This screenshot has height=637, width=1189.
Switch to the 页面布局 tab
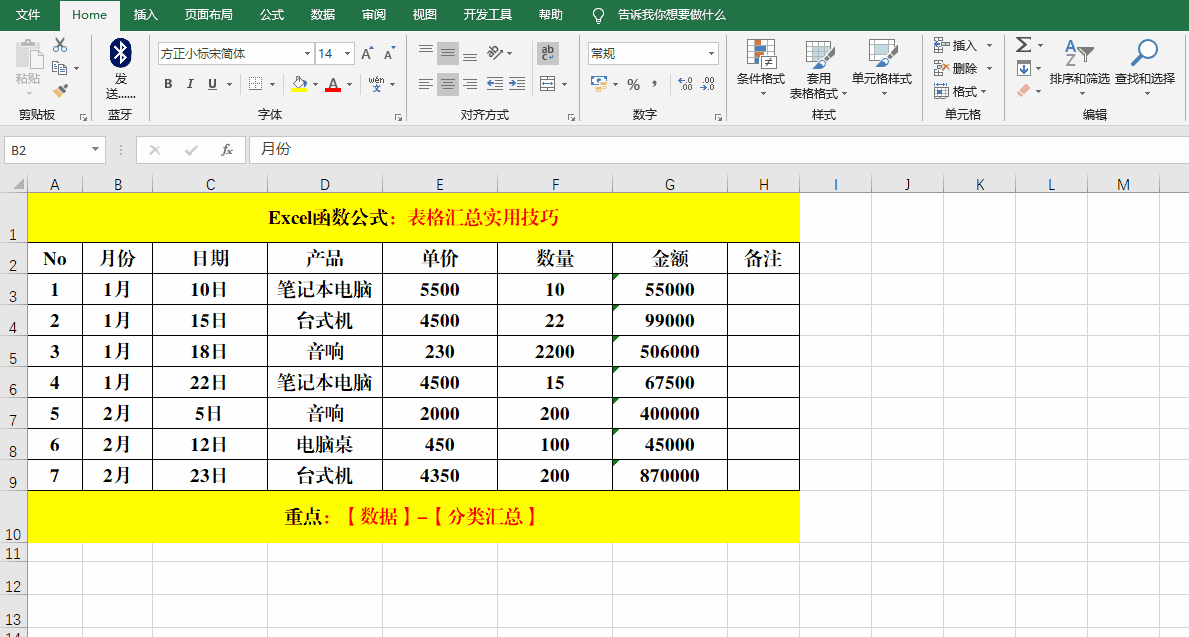[x=209, y=15]
